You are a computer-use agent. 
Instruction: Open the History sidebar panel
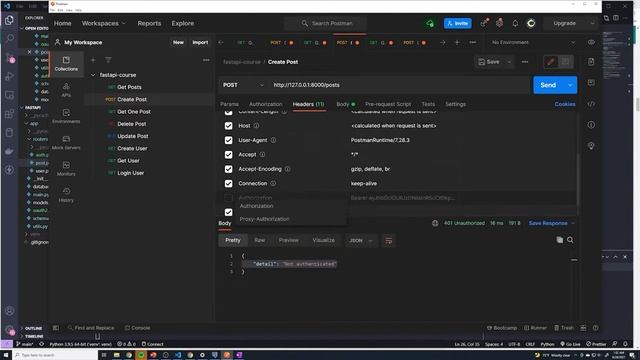pos(66,195)
